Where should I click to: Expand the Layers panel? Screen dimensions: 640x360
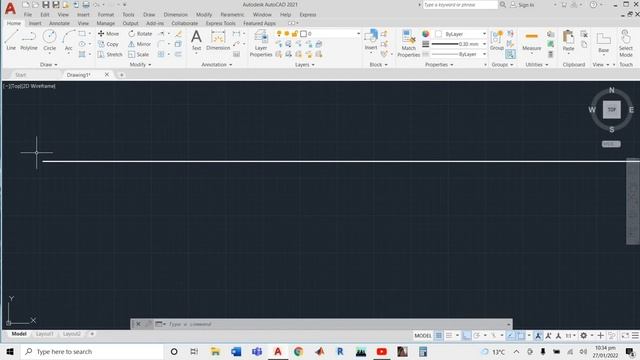[304, 64]
